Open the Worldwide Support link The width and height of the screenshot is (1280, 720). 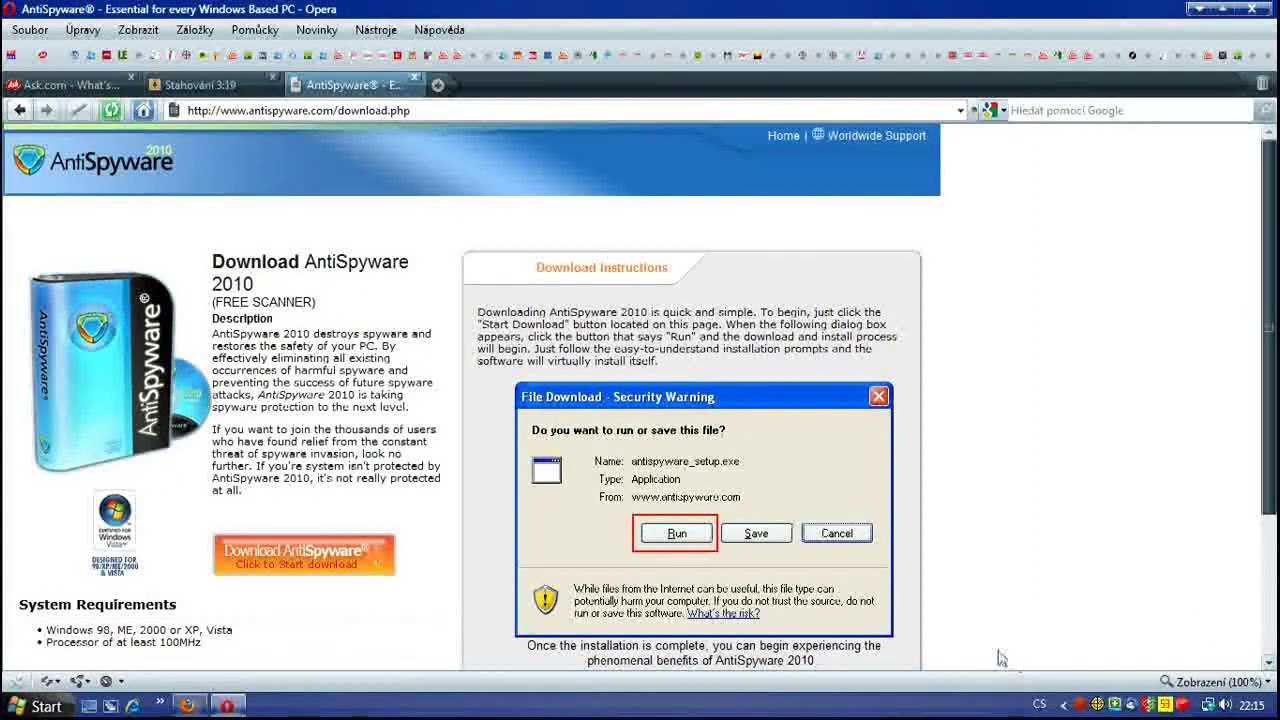(x=876, y=136)
